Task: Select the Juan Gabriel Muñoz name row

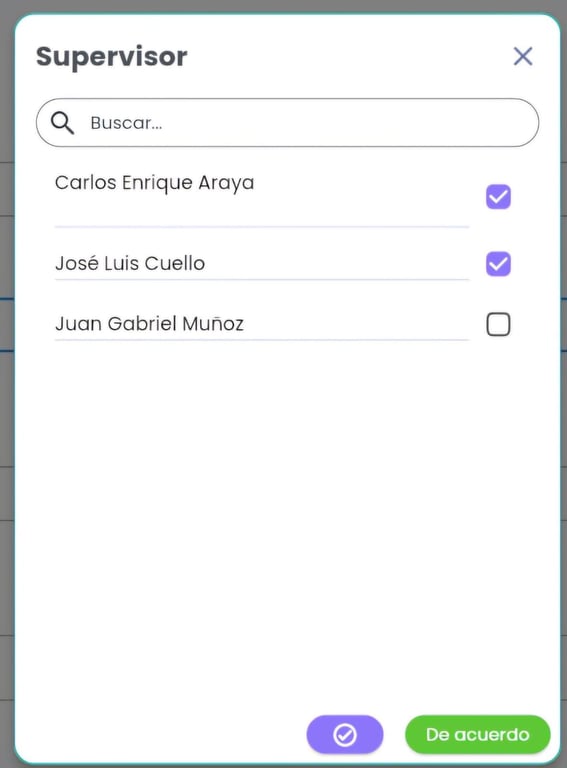Action: pos(262,324)
